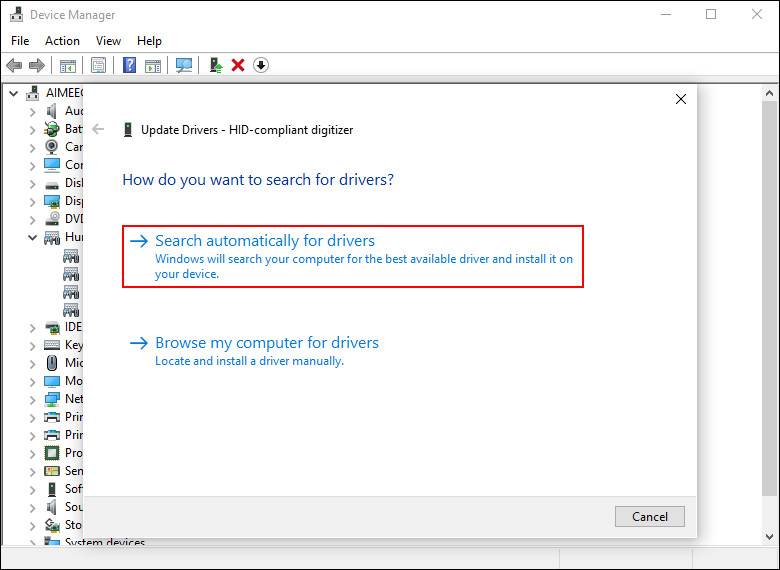Click the vertical scrollbar thumb
The height and width of the screenshot is (570, 780).
[x=770, y=298]
